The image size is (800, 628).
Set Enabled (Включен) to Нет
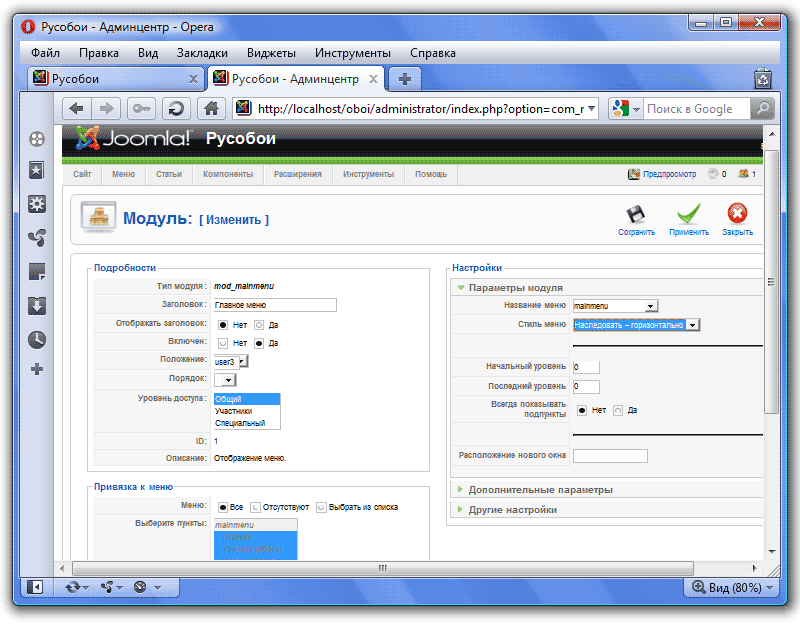pyautogui.click(x=223, y=343)
